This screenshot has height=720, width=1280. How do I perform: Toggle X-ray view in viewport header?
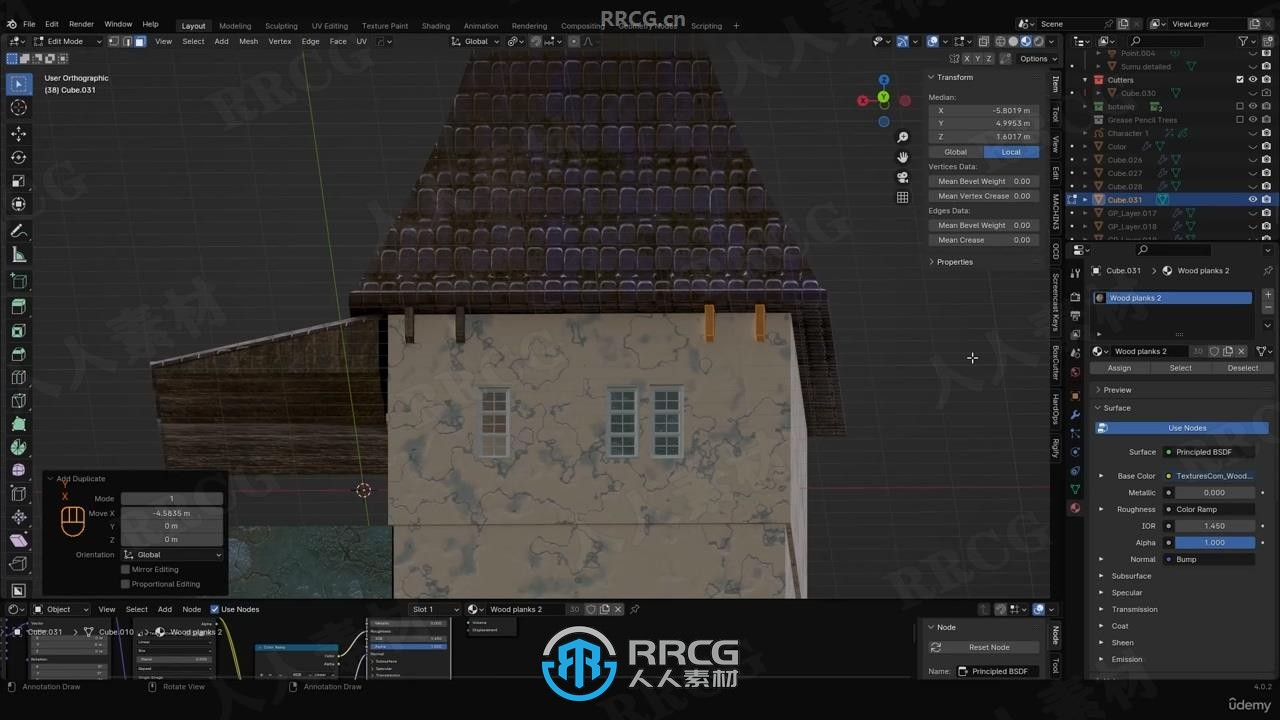click(x=984, y=41)
